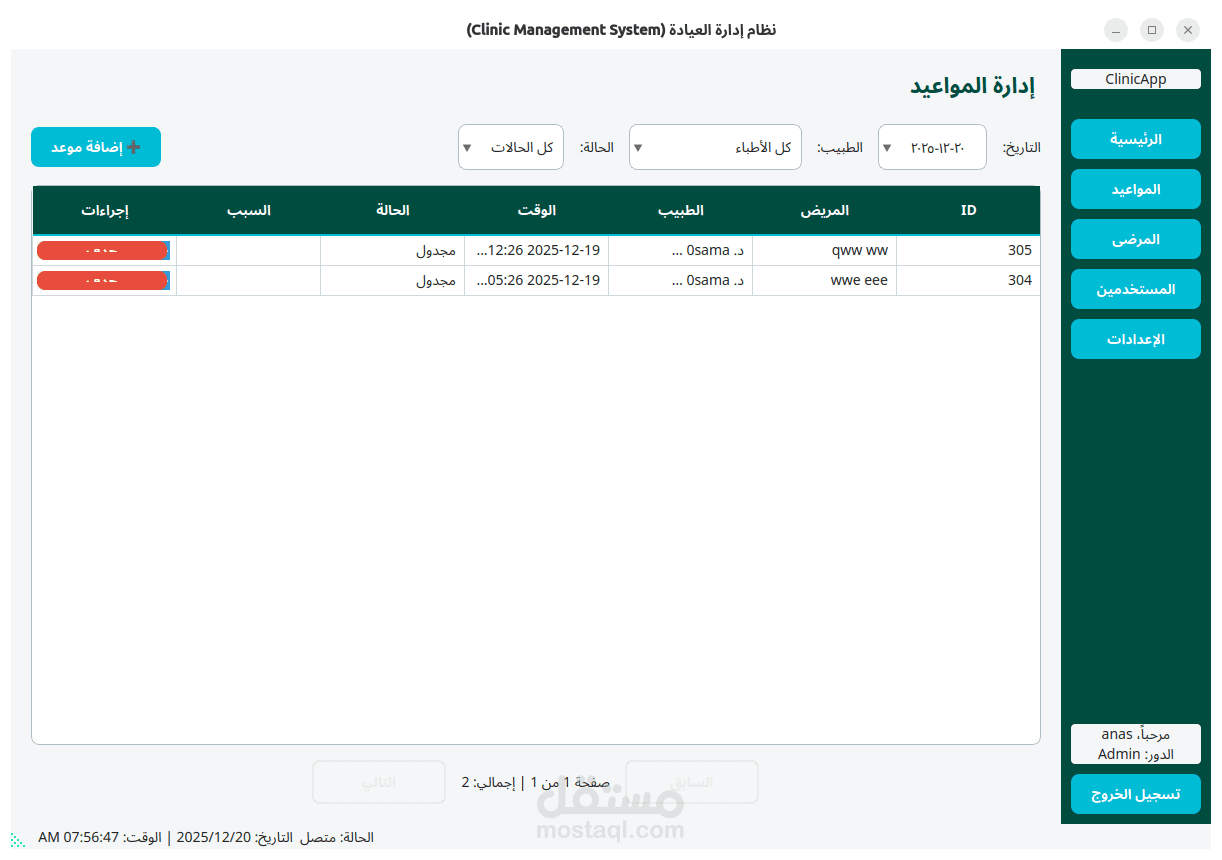Select the ID cell 304

point(968,281)
